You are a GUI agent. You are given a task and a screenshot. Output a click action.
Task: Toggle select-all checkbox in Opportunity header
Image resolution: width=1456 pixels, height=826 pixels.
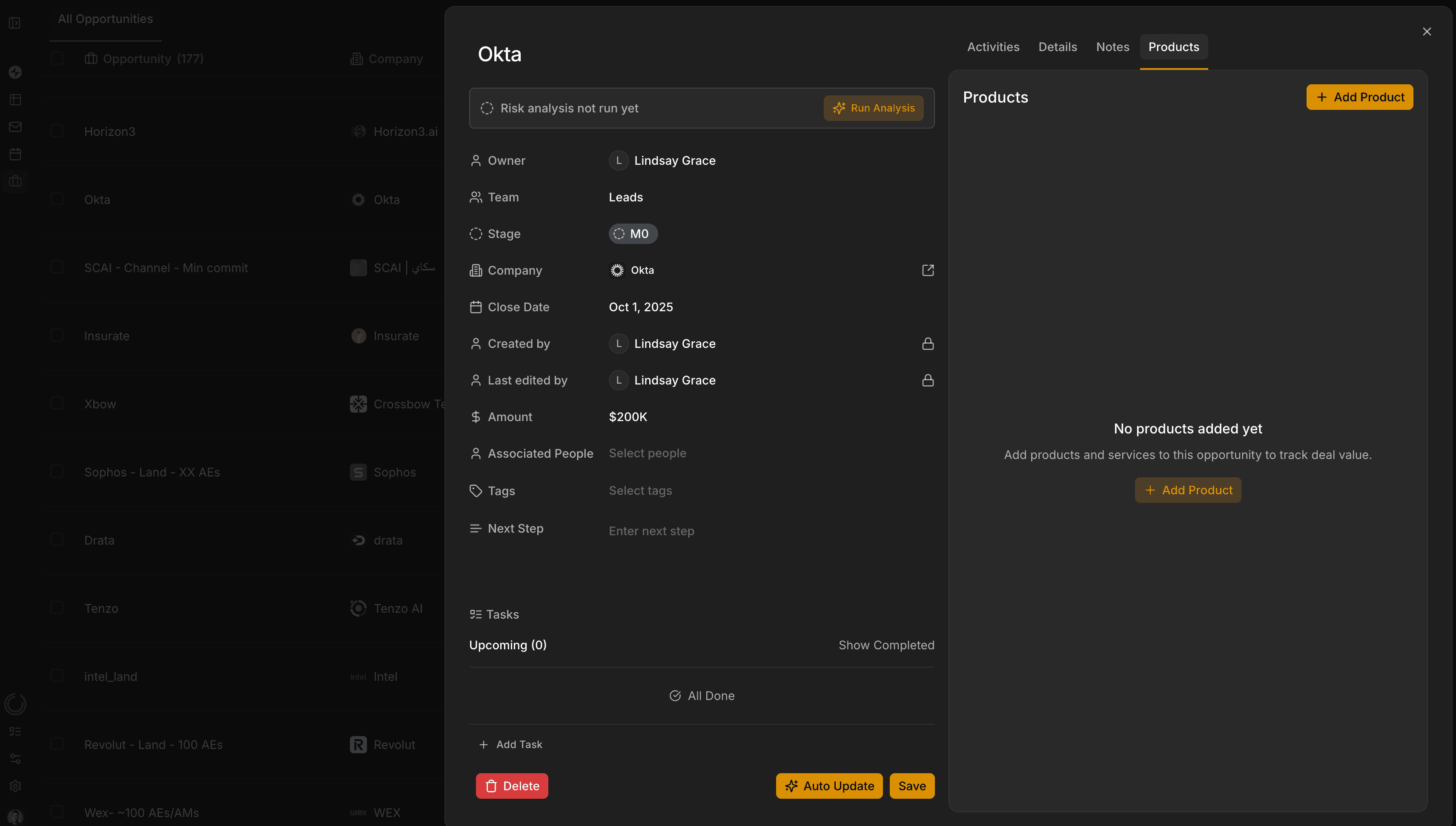point(57,58)
